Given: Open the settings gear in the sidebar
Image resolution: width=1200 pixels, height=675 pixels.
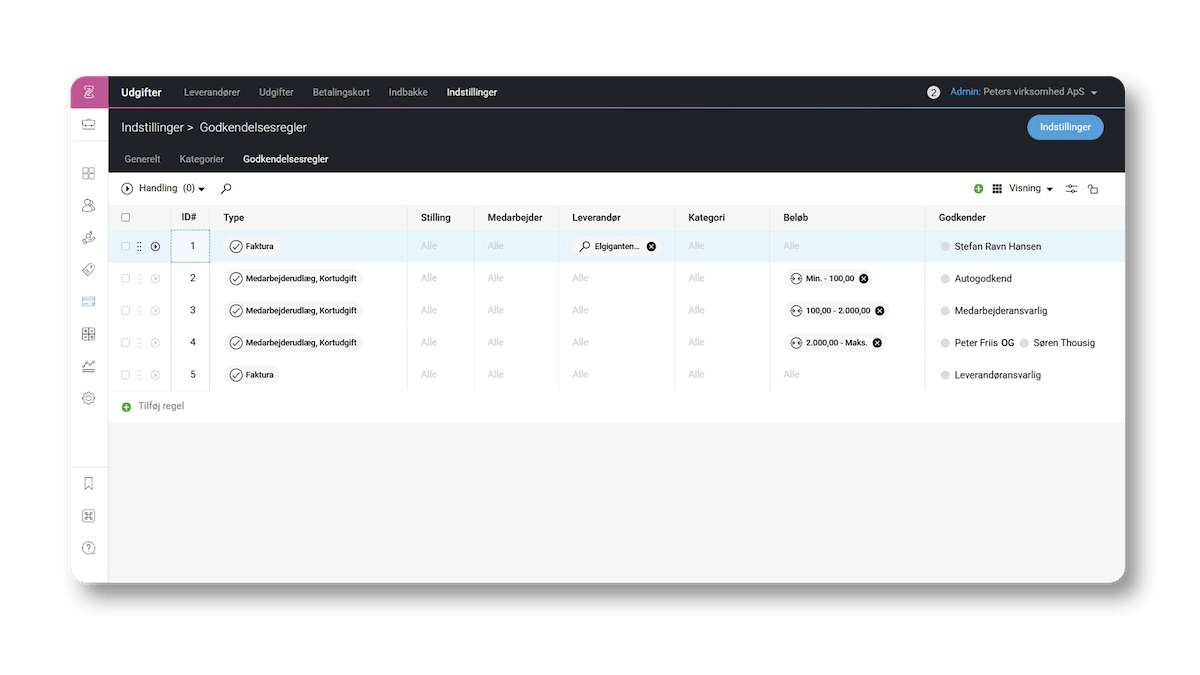Looking at the screenshot, I should click(88, 398).
